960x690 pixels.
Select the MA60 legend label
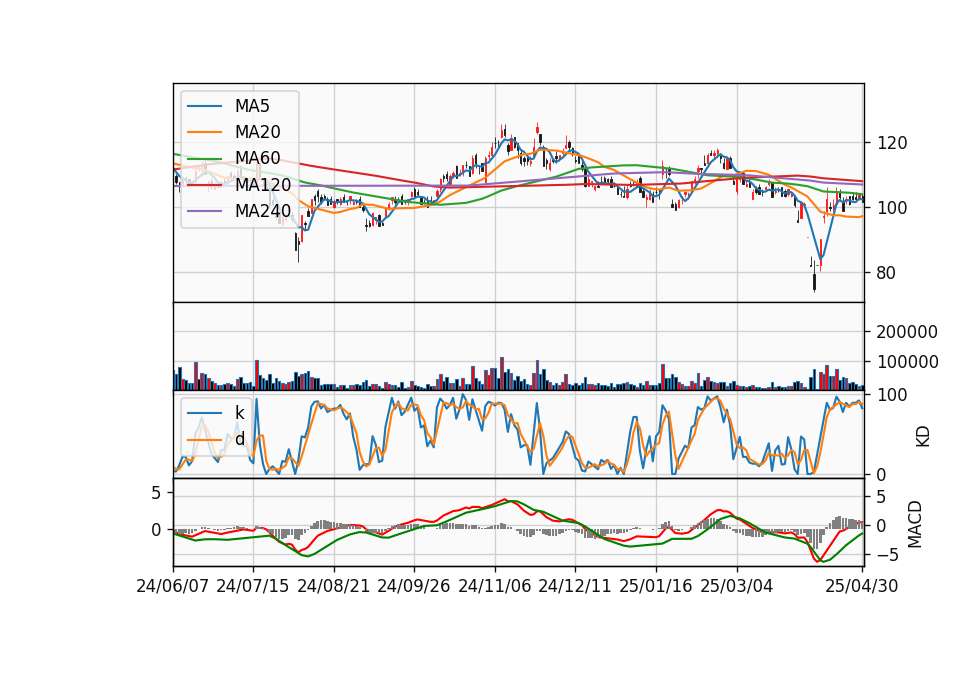pos(257,158)
